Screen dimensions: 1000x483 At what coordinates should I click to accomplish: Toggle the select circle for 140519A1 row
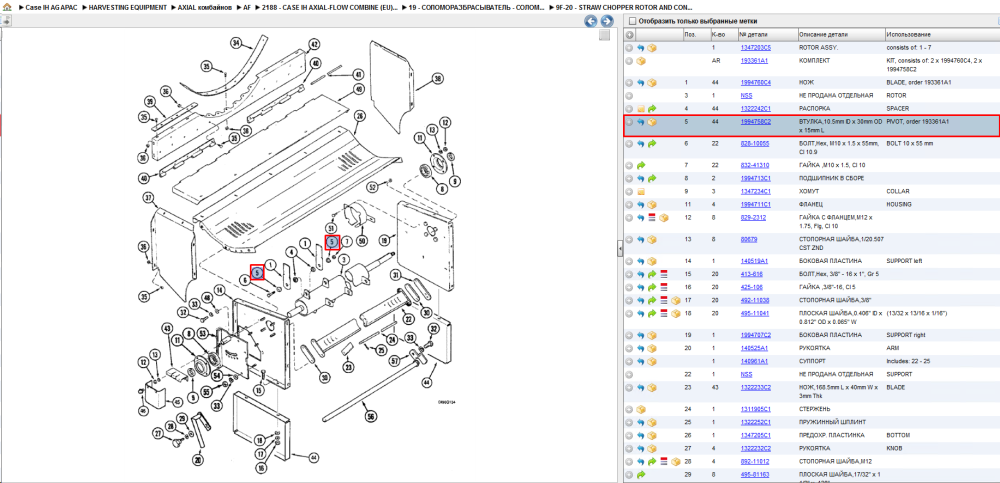[x=629, y=262]
